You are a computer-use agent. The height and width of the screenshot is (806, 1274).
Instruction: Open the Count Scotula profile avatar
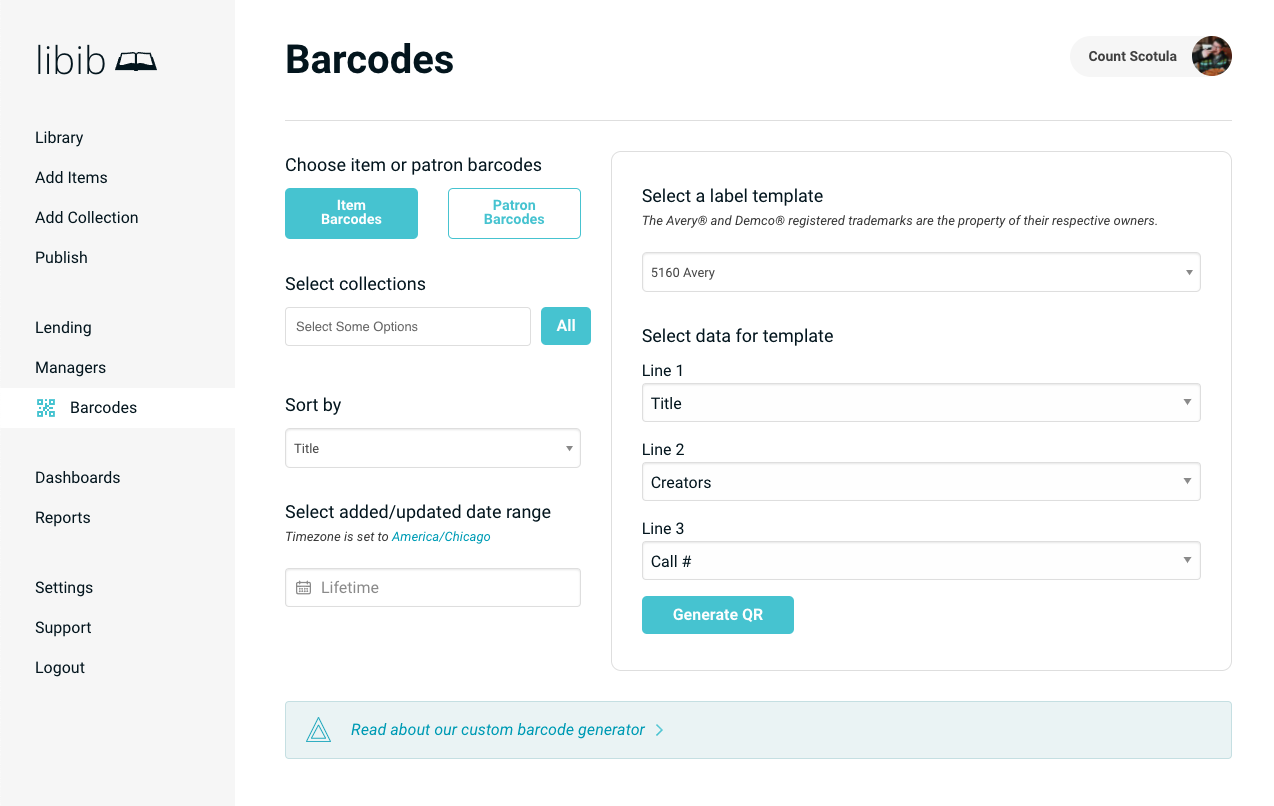[x=1211, y=56]
